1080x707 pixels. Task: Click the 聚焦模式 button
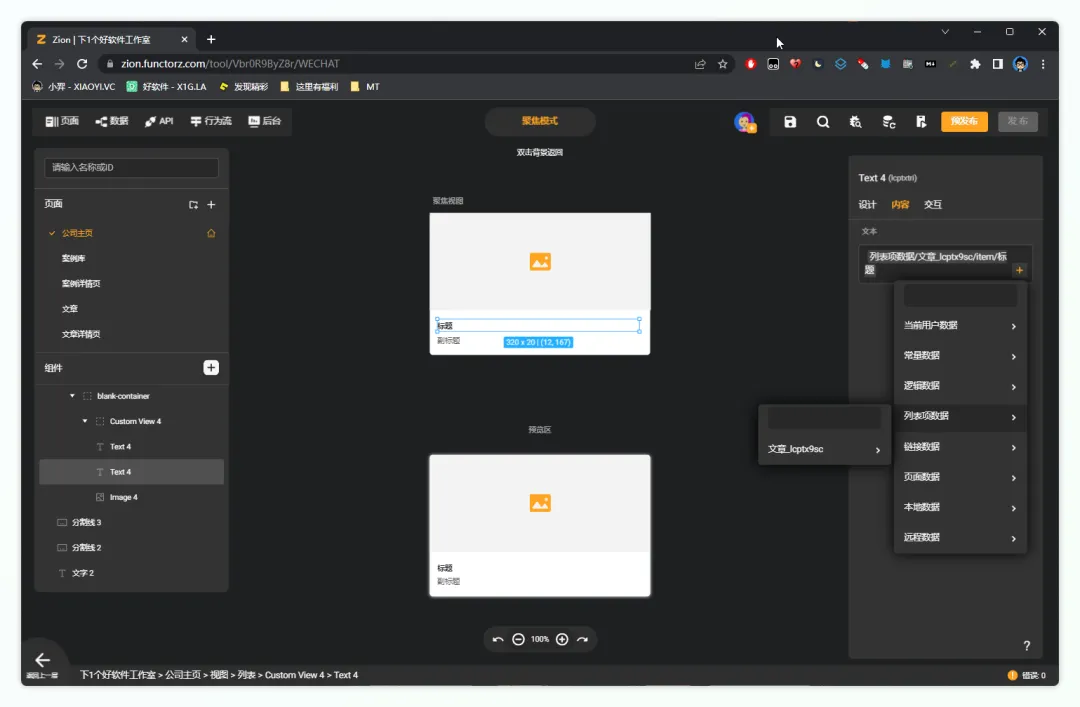pyautogui.click(x=540, y=121)
